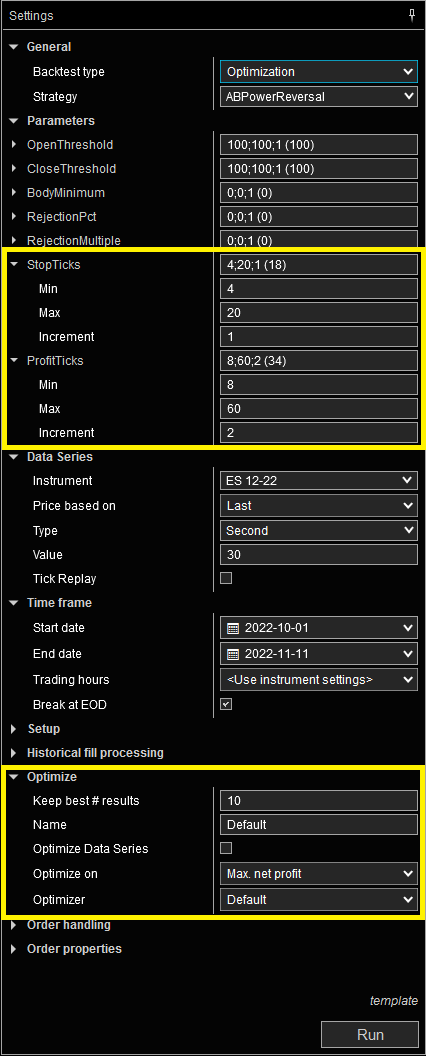Image resolution: width=426 pixels, height=1056 pixels.
Task: Expand Historical fill processing section
Action: click(14, 753)
